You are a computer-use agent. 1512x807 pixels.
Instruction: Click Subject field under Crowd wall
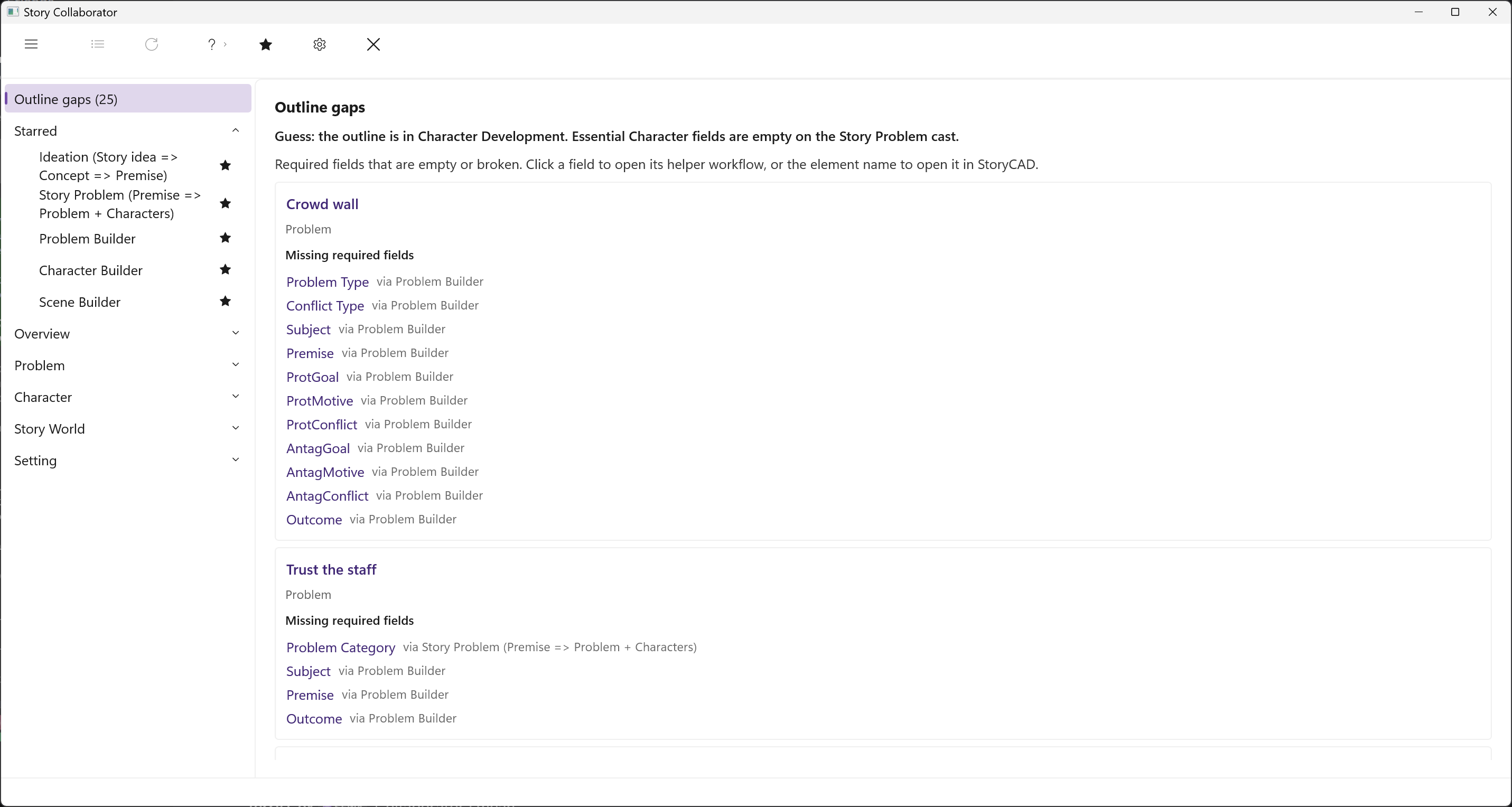[x=308, y=330]
